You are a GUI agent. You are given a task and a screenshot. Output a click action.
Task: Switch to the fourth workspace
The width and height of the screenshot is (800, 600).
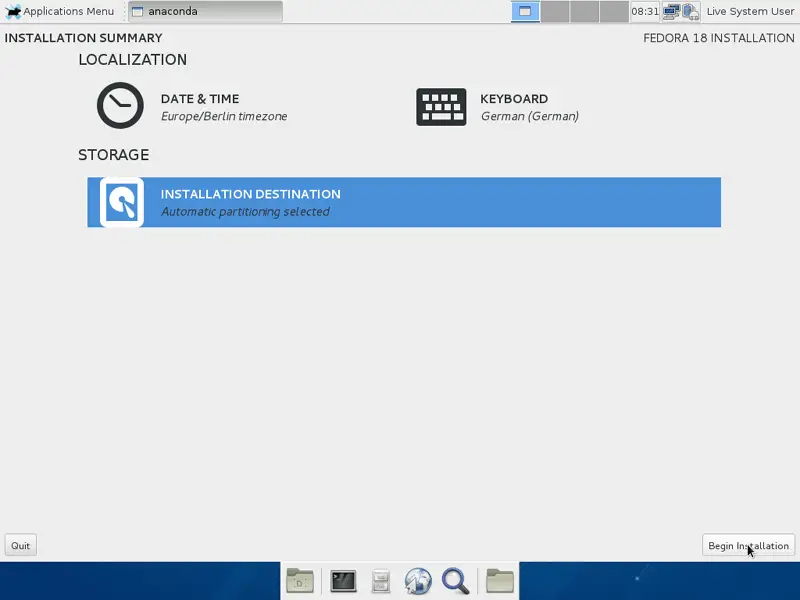tap(614, 11)
